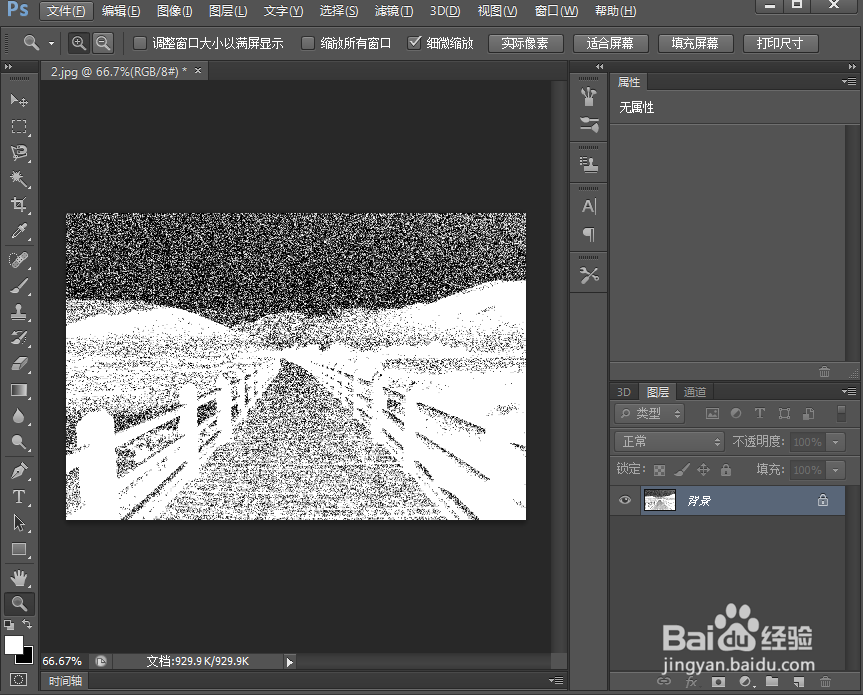863x695 pixels.
Task: Switch to the 通道 tab
Action: tap(695, 392)
